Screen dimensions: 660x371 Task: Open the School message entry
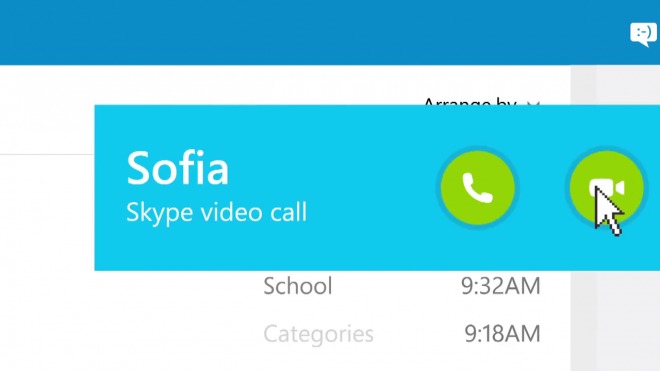(x=298, y=286)
